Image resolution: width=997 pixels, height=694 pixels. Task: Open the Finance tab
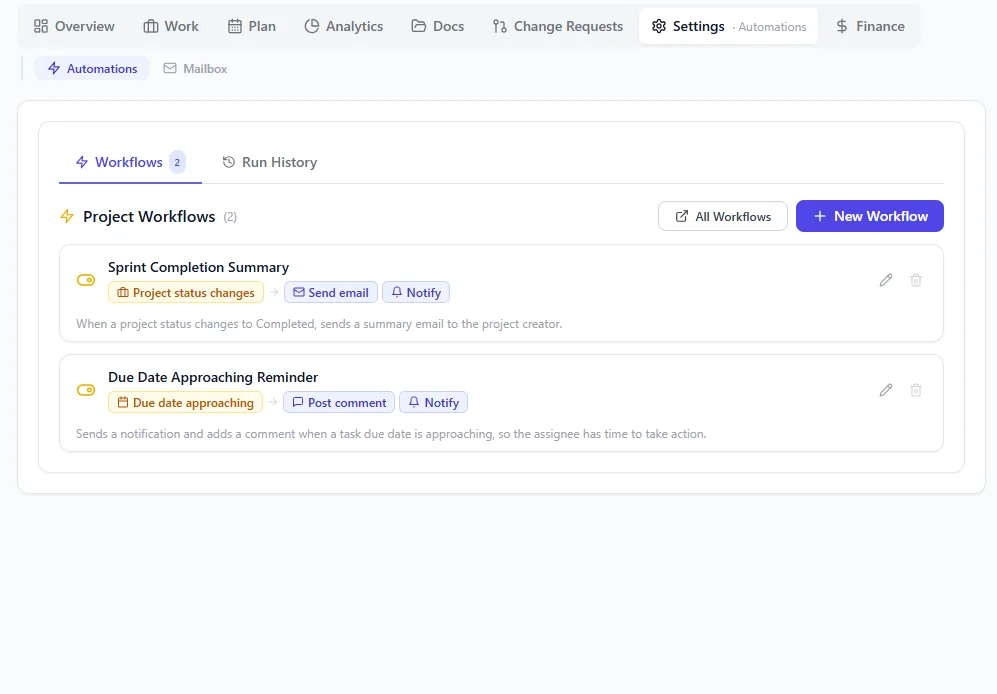(870, 26)
